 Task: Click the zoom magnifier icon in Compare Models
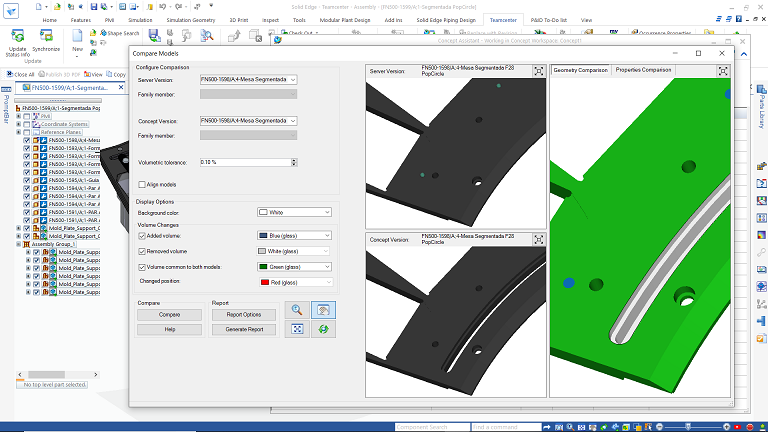click(296, 311)
